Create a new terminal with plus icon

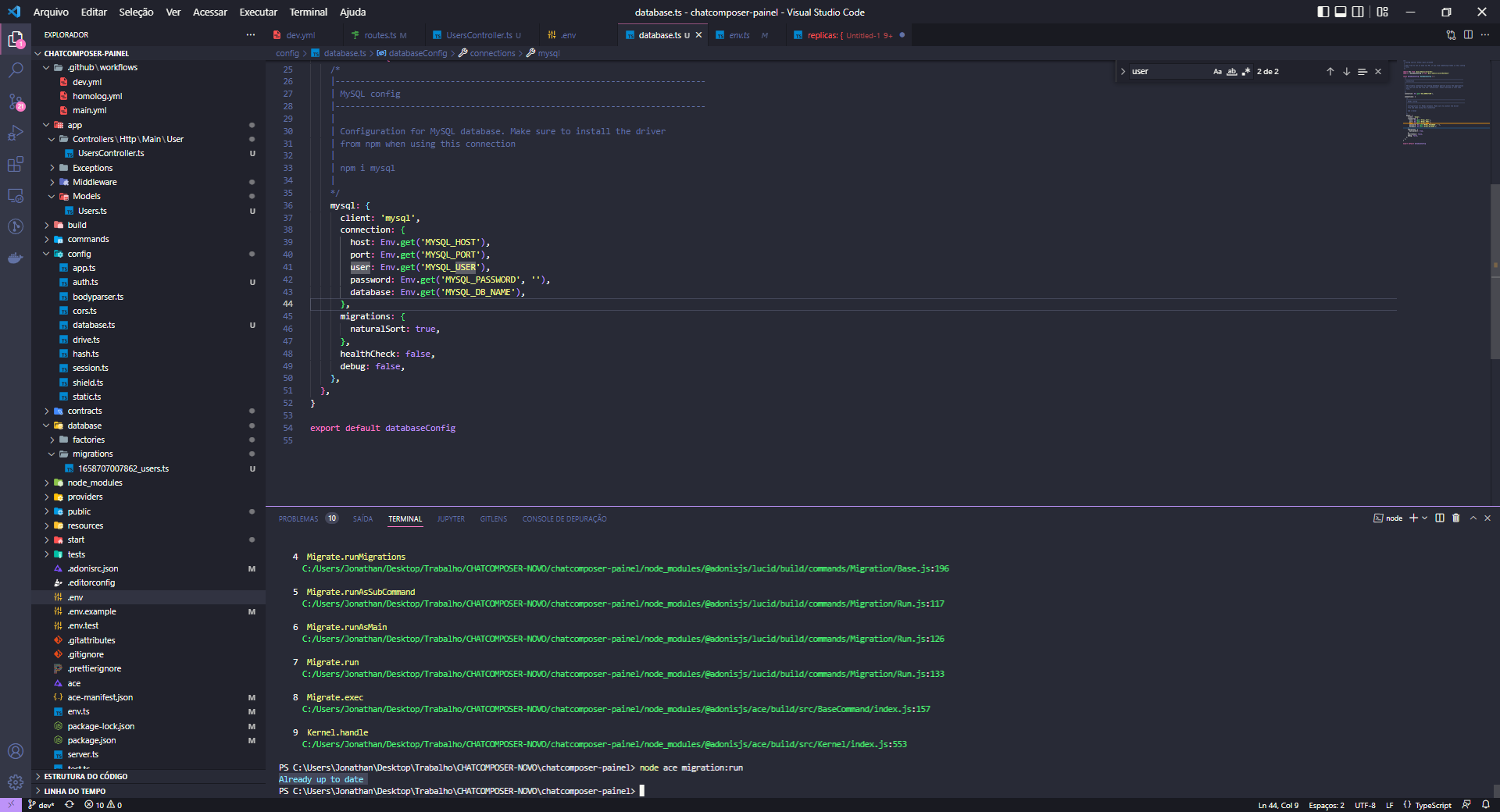click(1412, 518)
